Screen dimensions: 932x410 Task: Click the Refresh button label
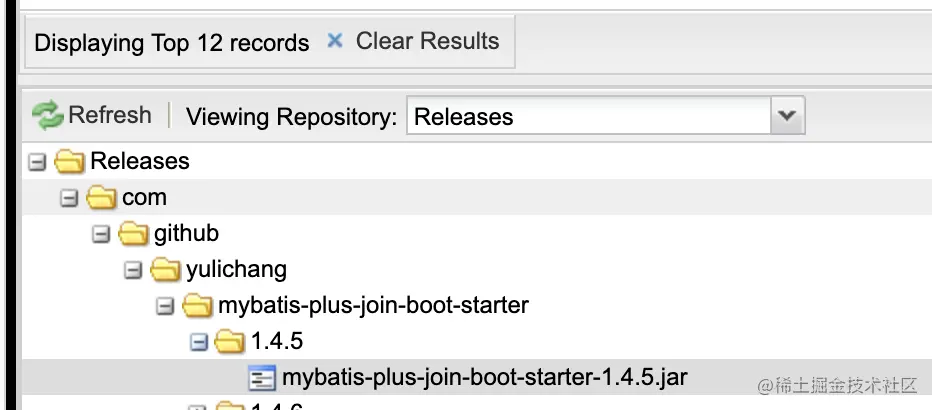click(110, 115)
